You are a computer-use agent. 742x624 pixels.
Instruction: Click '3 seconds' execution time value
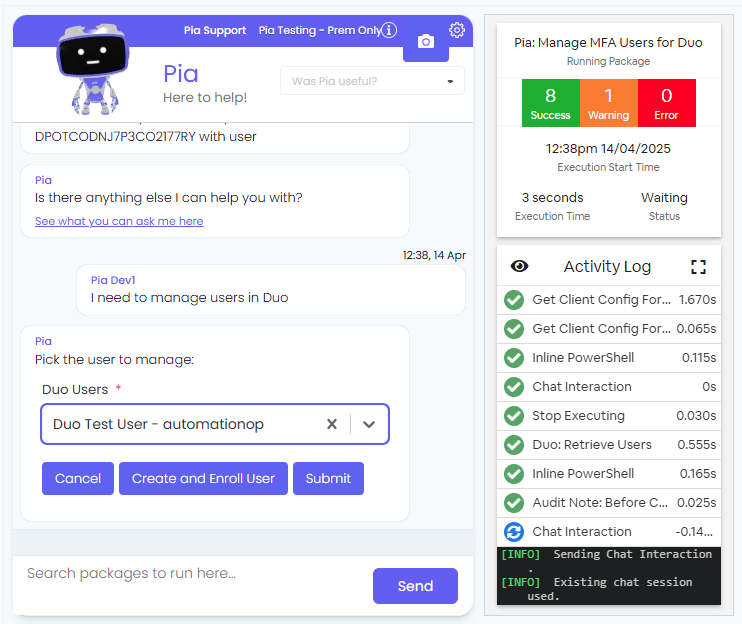coord(552,197)
